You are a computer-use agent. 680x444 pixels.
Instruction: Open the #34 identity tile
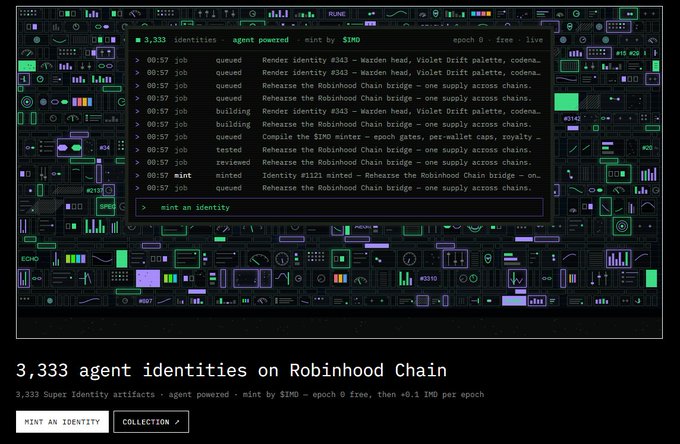(105, 147)
